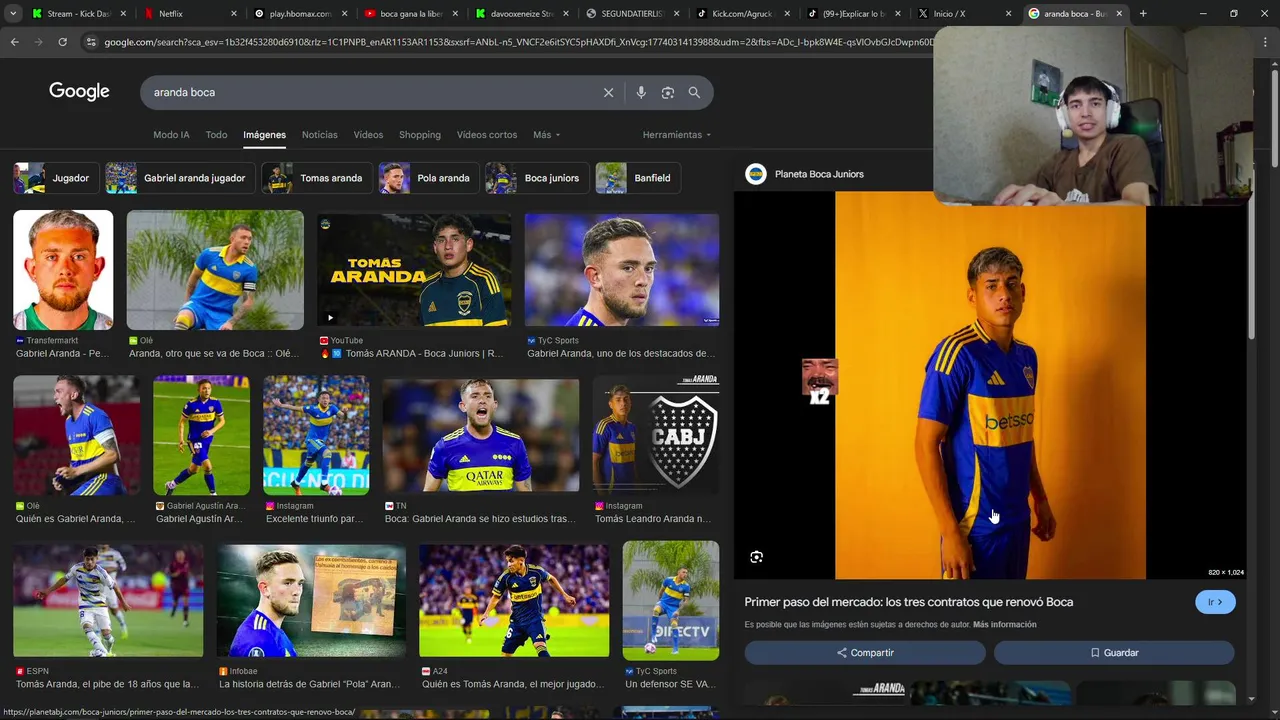Open the Videos results tab
The image size is (1280, 720).
click(x=368, y=135)
